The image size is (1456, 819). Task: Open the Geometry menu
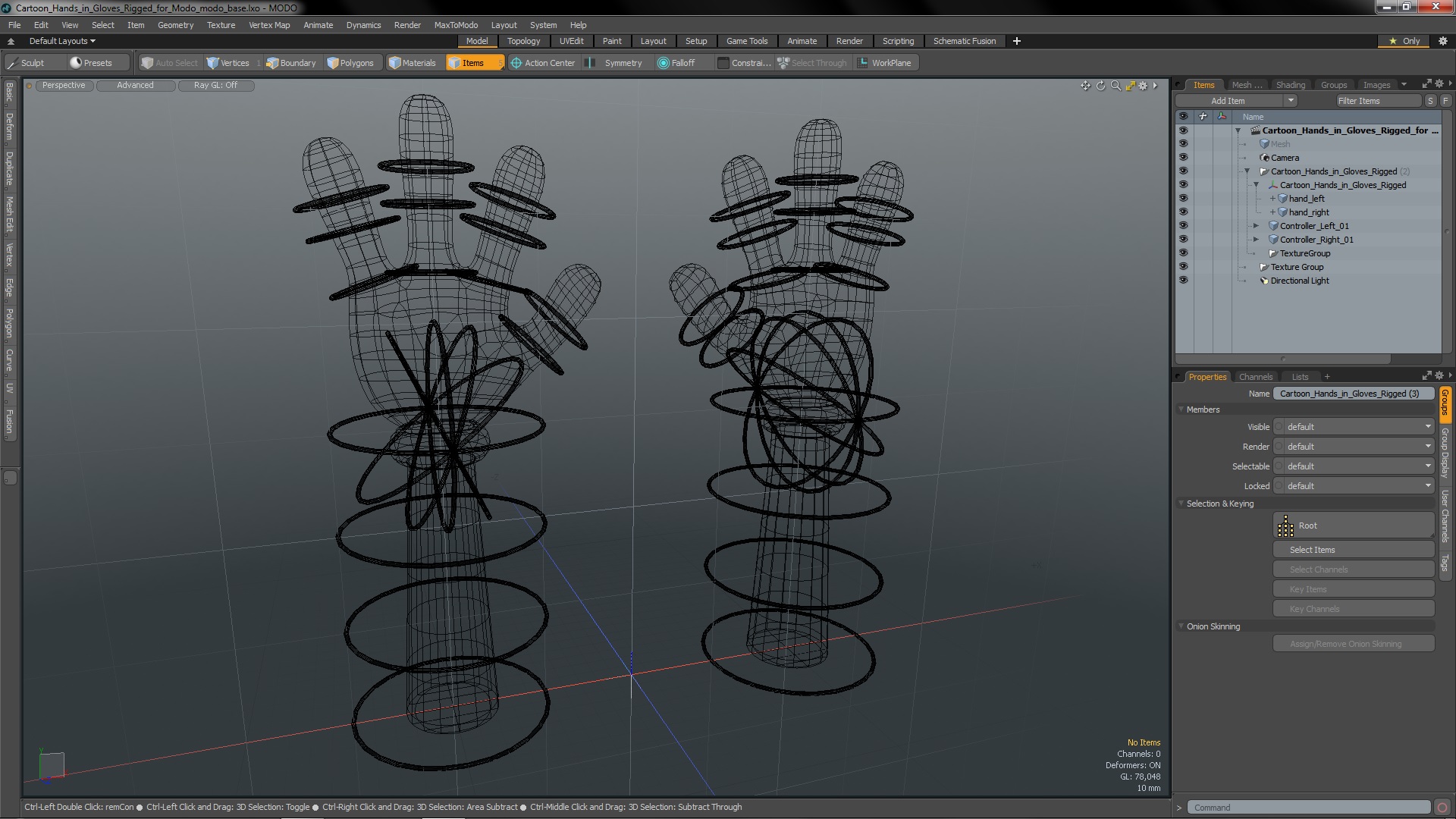[175, 25]
